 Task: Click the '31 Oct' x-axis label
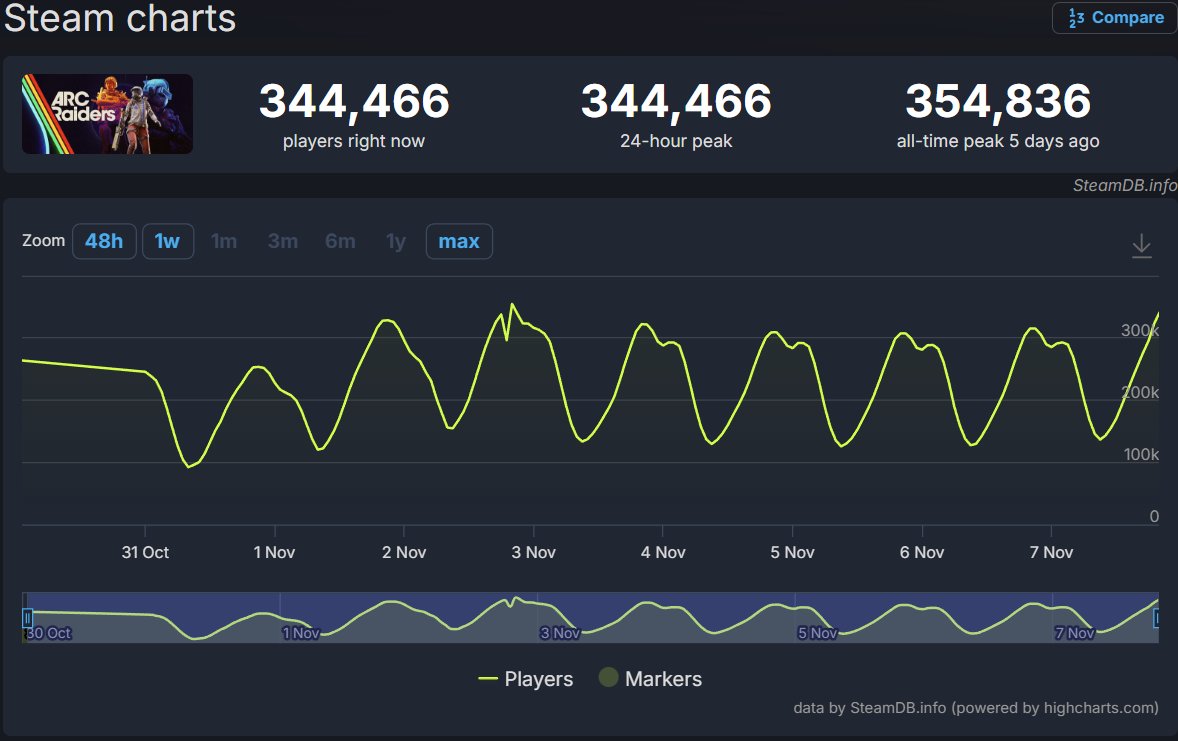(x=145, y=552)
